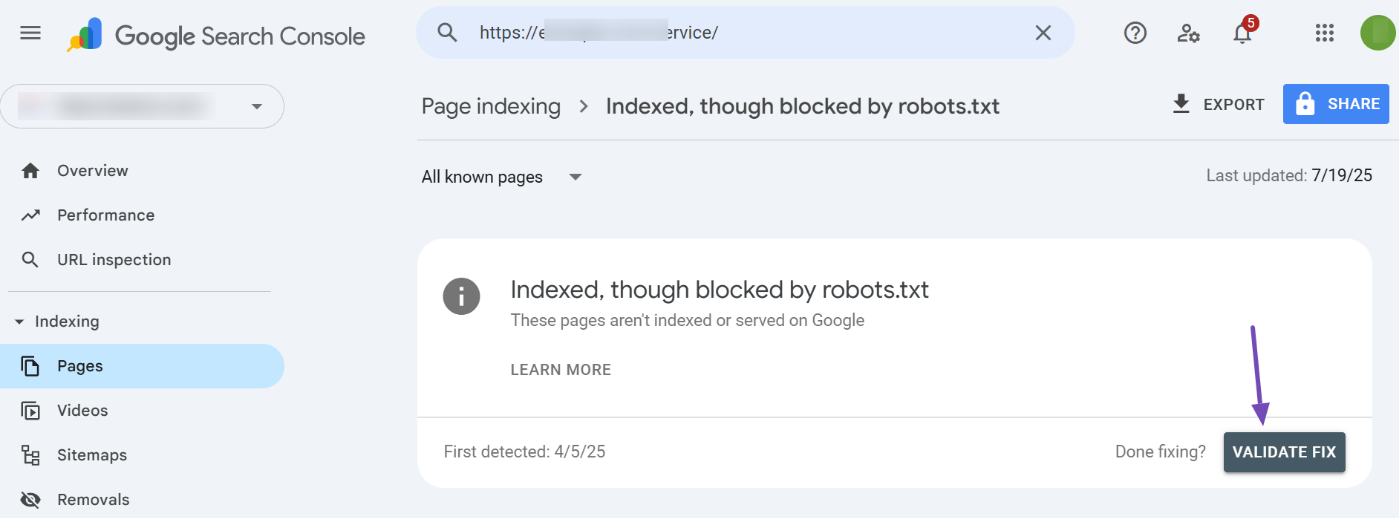Click the info icon in card

(x=461, y=296)
